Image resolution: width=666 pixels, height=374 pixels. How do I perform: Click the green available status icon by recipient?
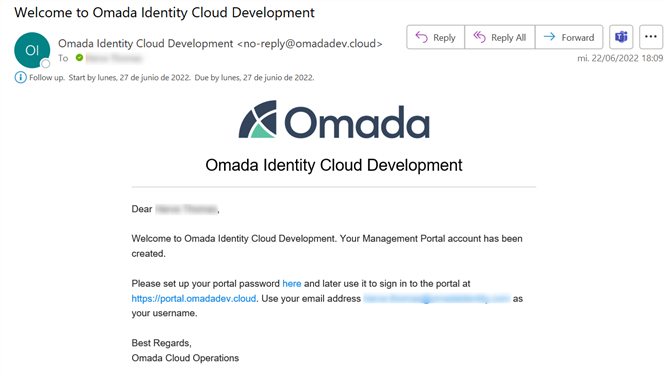pos(79,57)
